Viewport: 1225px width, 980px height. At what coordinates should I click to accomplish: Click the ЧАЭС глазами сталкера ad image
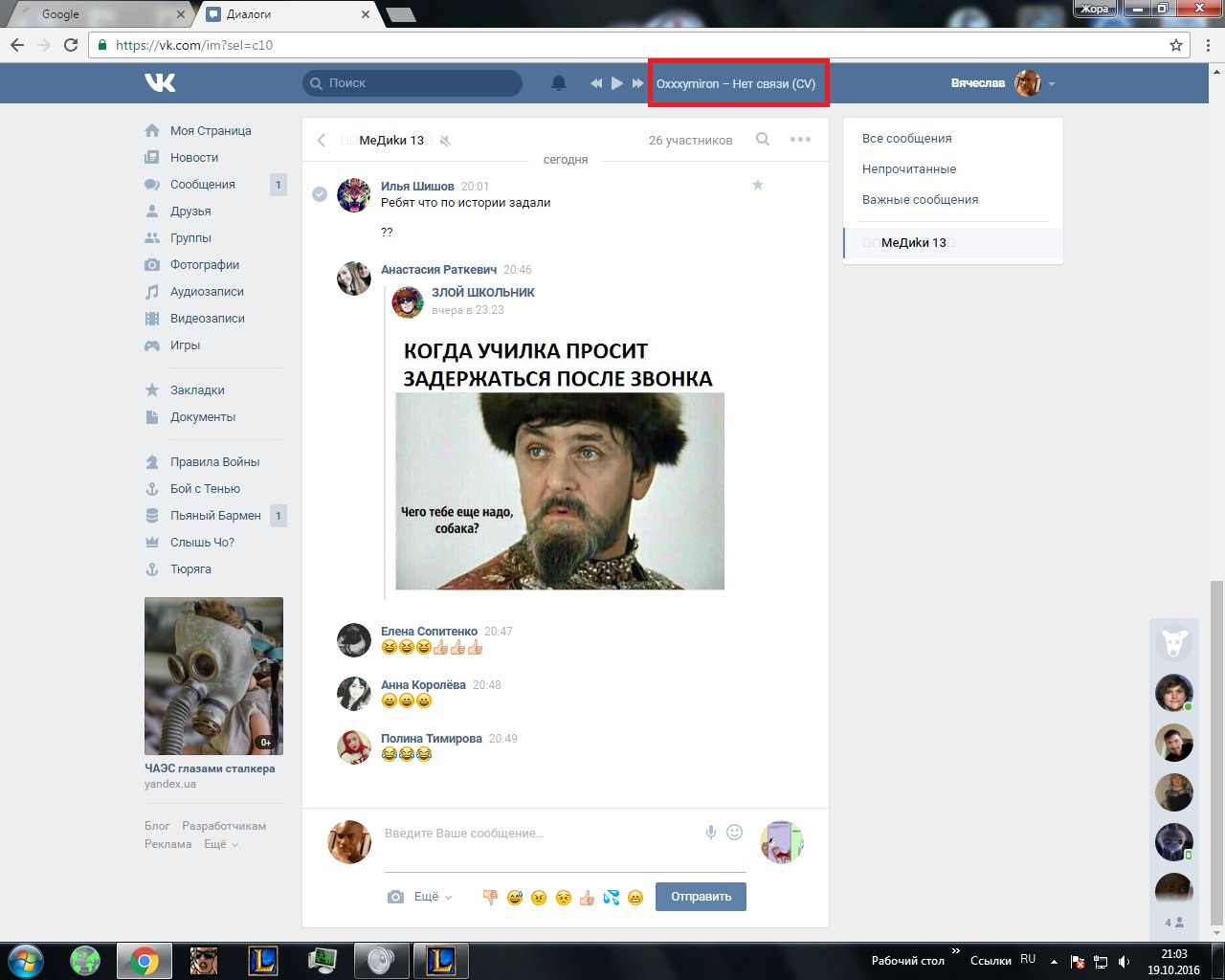[213, 676]
